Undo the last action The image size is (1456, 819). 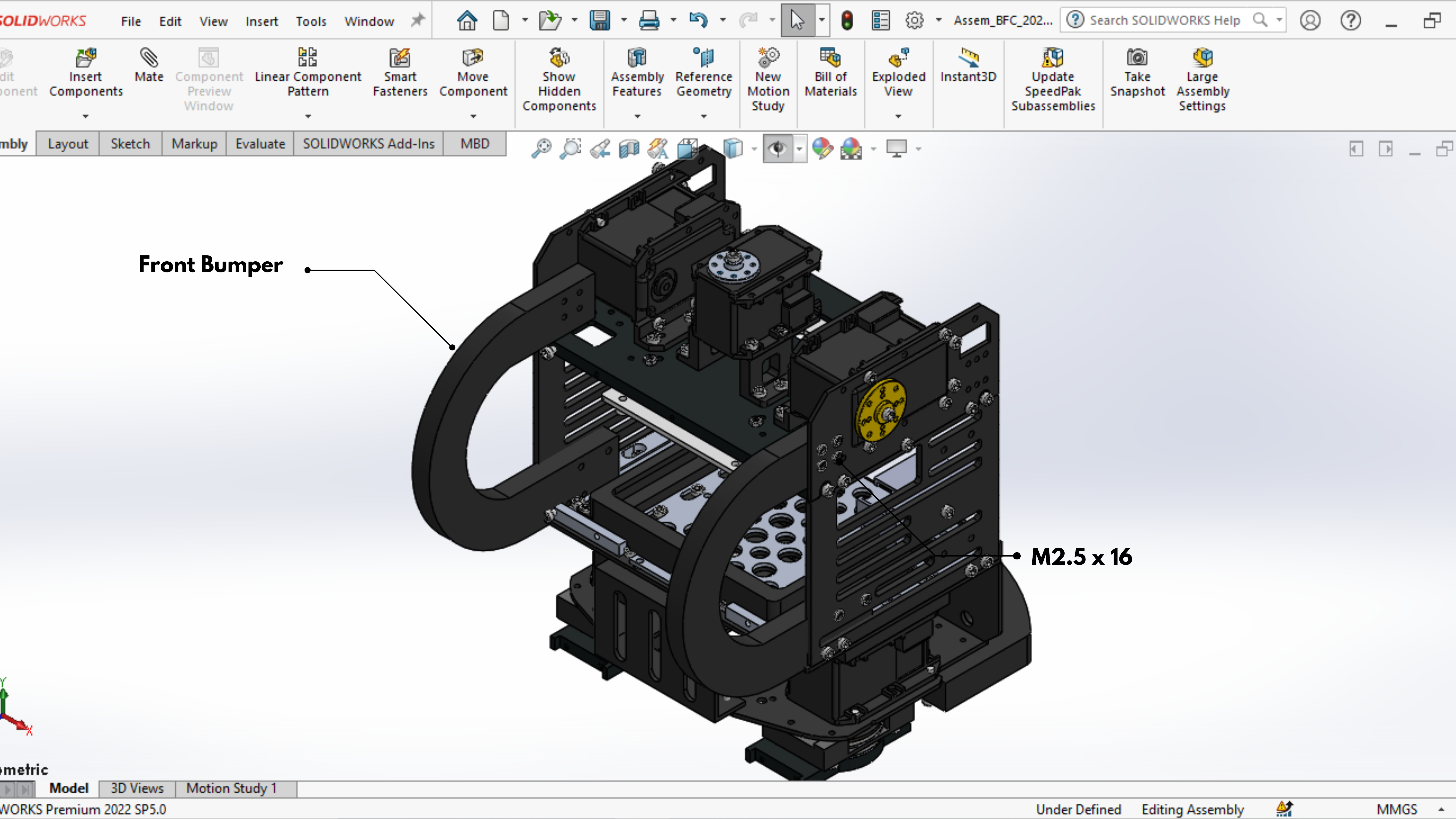pyautogui.click(x=699, y=21)
